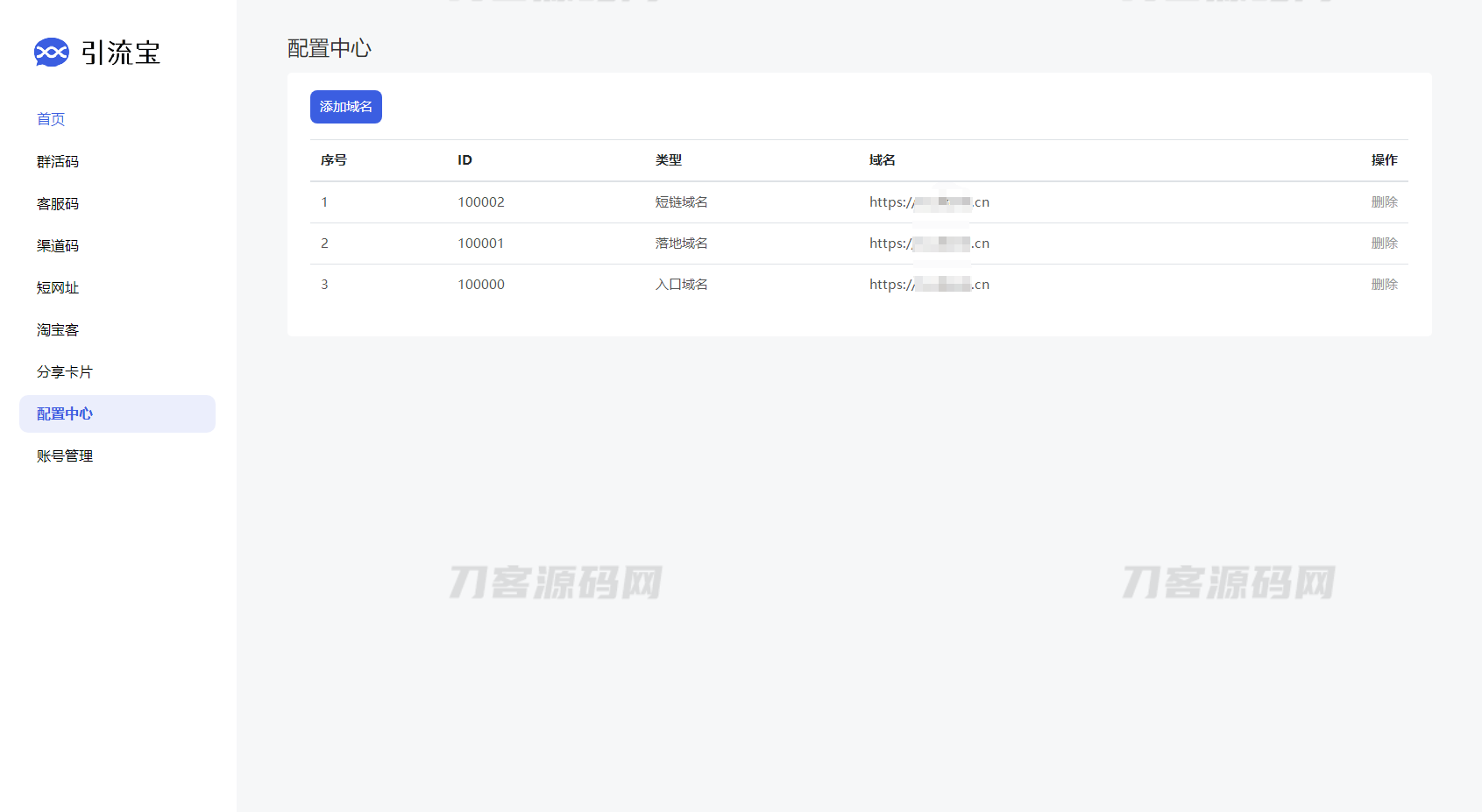Click the 域名 column header
The image size is (1482, 812).
[882, 160]
